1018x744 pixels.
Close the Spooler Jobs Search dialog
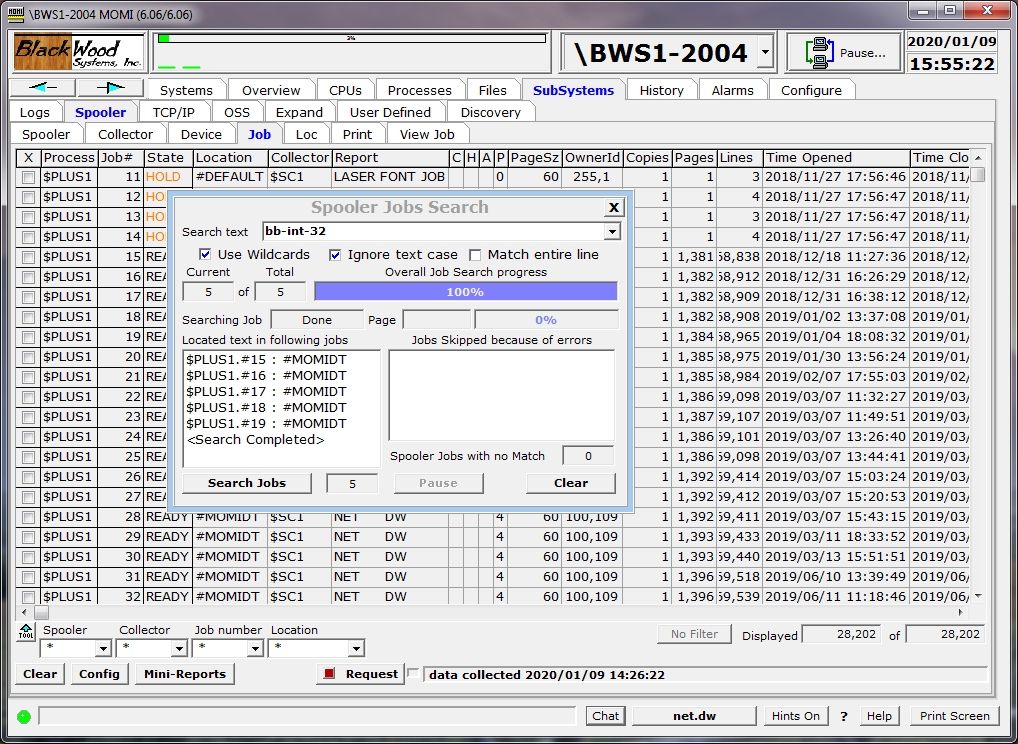614,208
